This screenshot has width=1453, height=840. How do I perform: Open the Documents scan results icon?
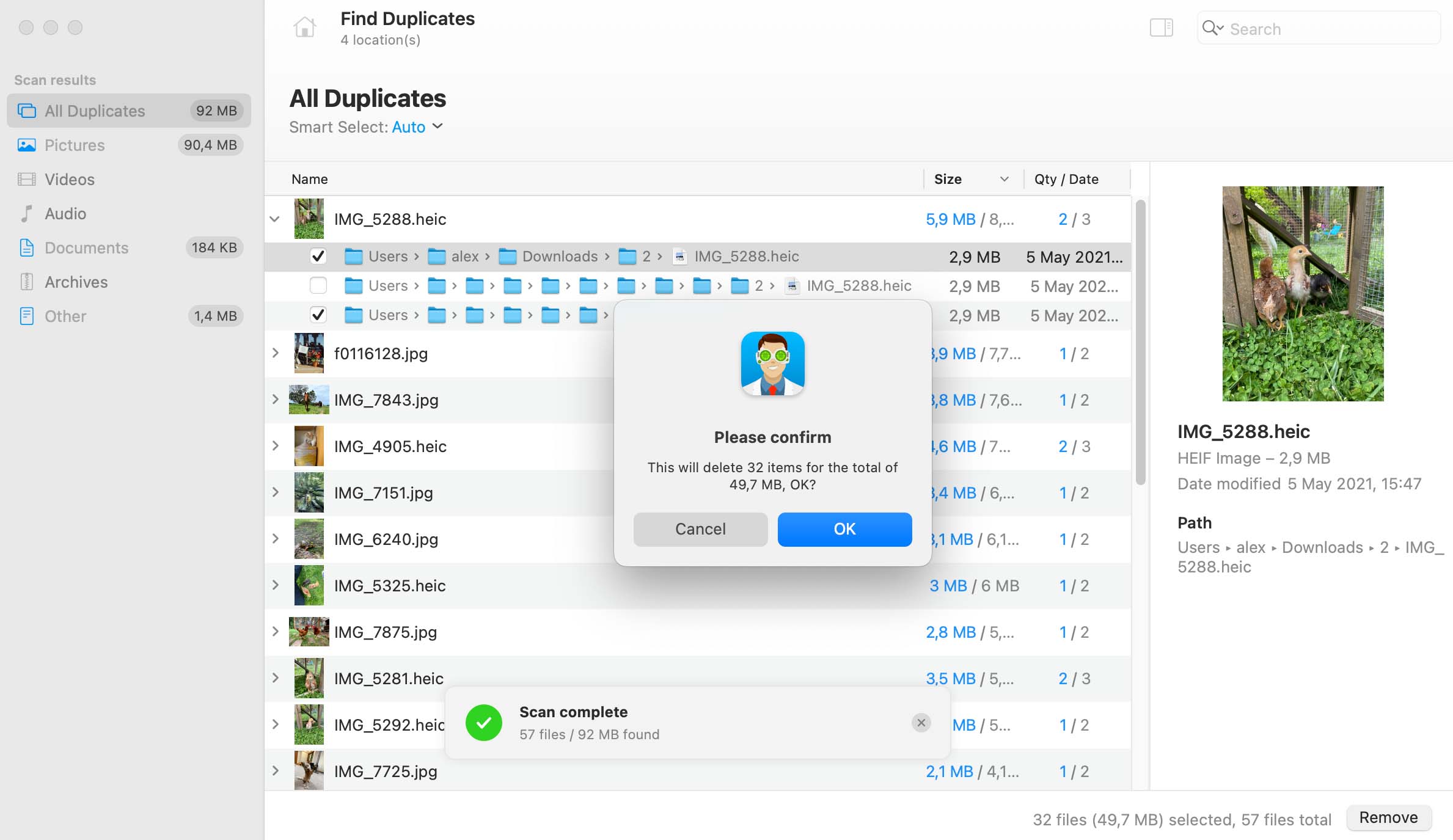click(26, 247)
